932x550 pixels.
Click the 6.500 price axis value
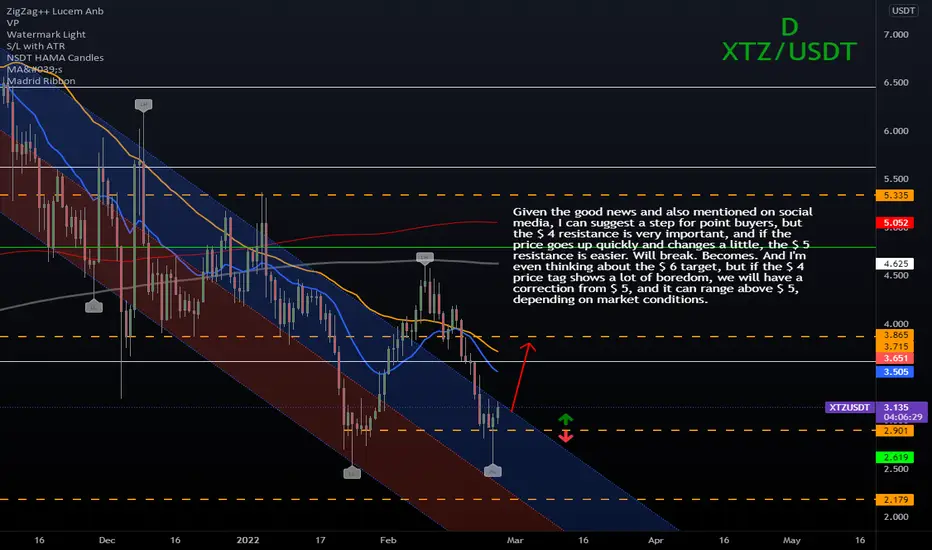point(896,83)
